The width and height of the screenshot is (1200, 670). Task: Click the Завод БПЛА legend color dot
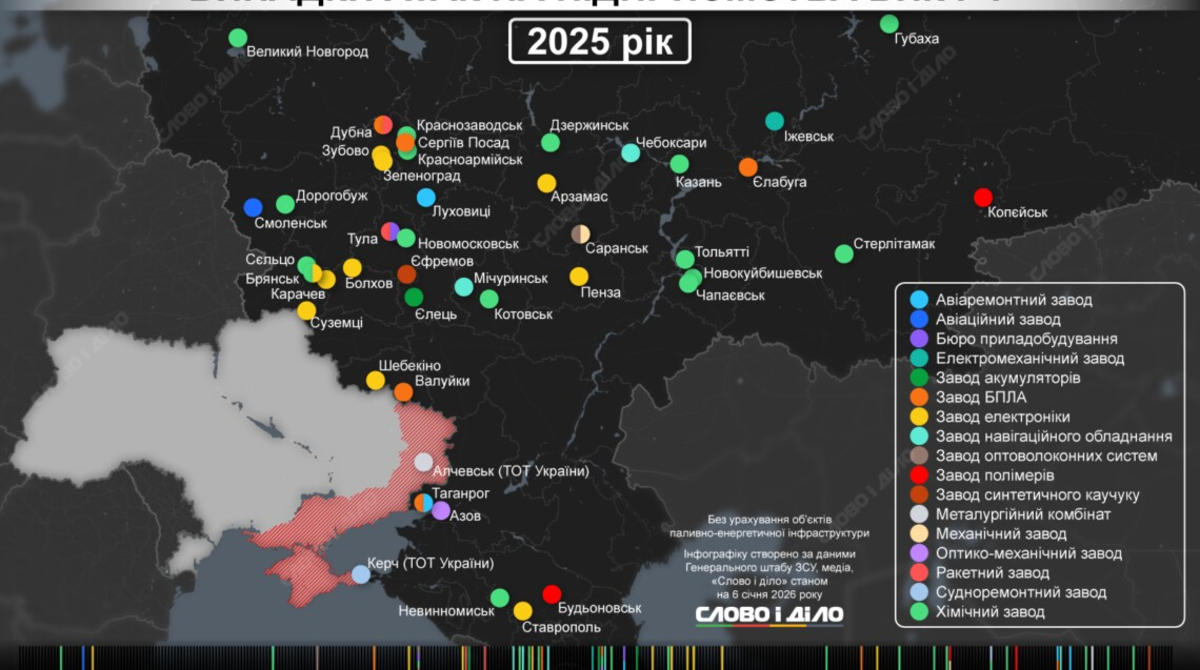[919, 397]
